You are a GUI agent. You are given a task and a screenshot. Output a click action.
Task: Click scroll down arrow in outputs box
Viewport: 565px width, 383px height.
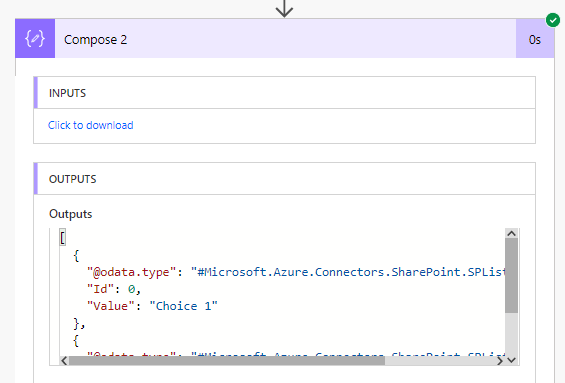(511, 360)
